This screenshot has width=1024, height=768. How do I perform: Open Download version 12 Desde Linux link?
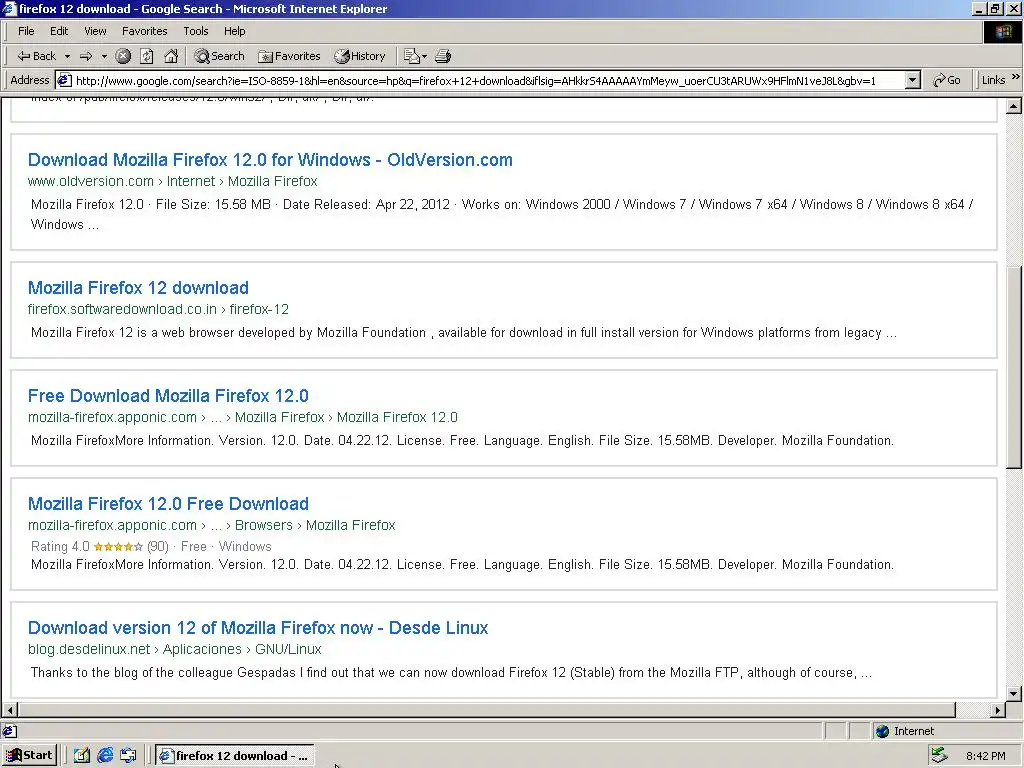(257, 628)
